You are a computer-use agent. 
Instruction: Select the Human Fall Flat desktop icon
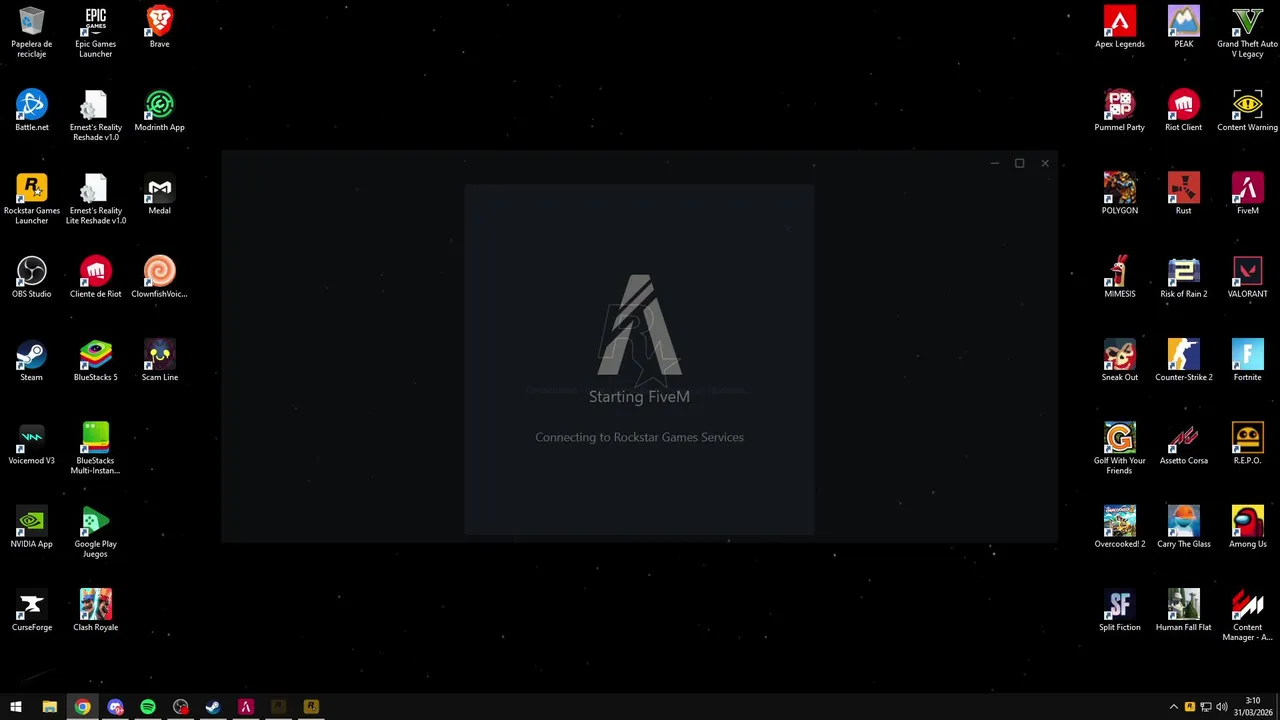click(1184, 610)
